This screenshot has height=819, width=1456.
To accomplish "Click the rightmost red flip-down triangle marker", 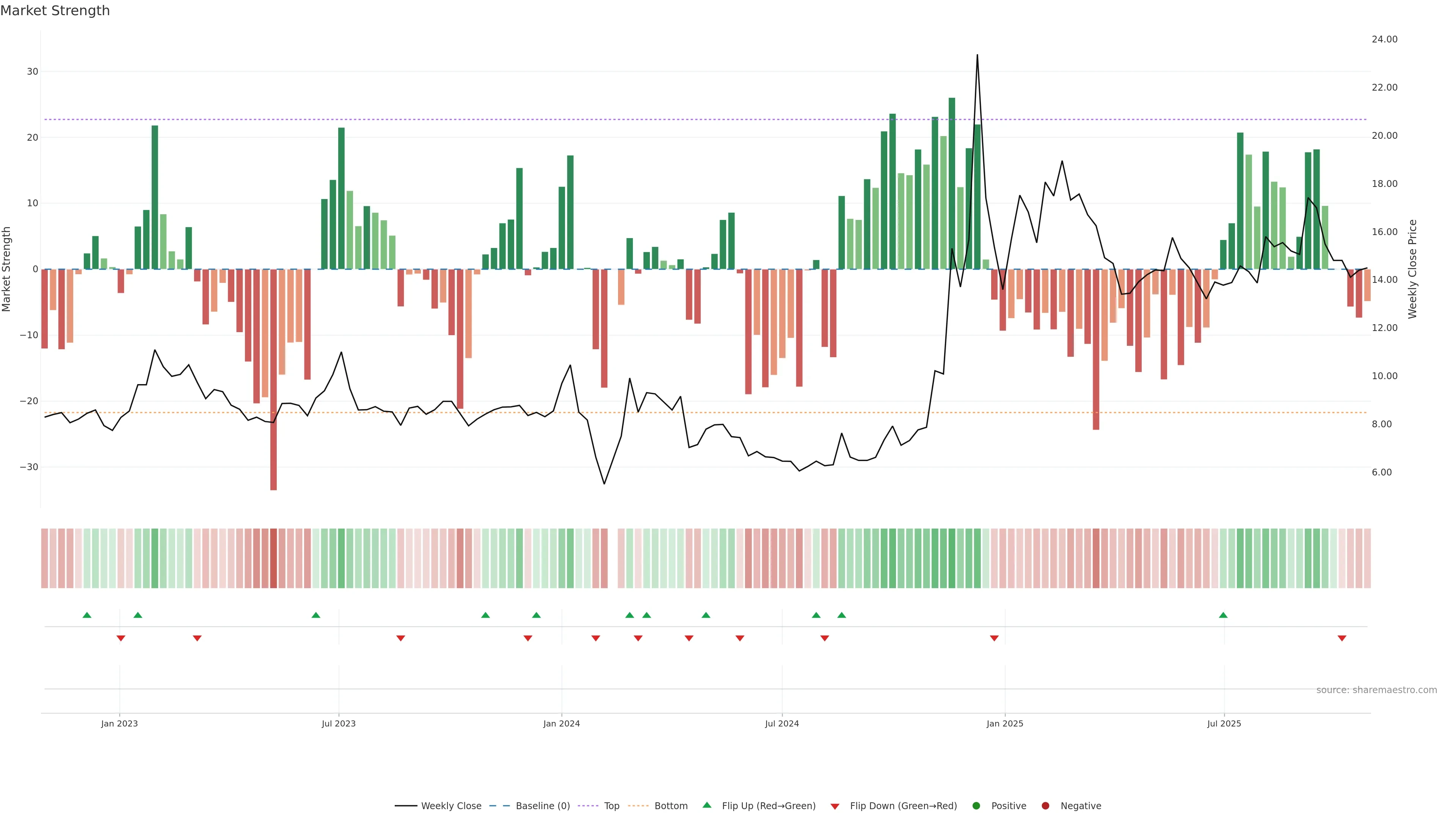I will 1342,638.
